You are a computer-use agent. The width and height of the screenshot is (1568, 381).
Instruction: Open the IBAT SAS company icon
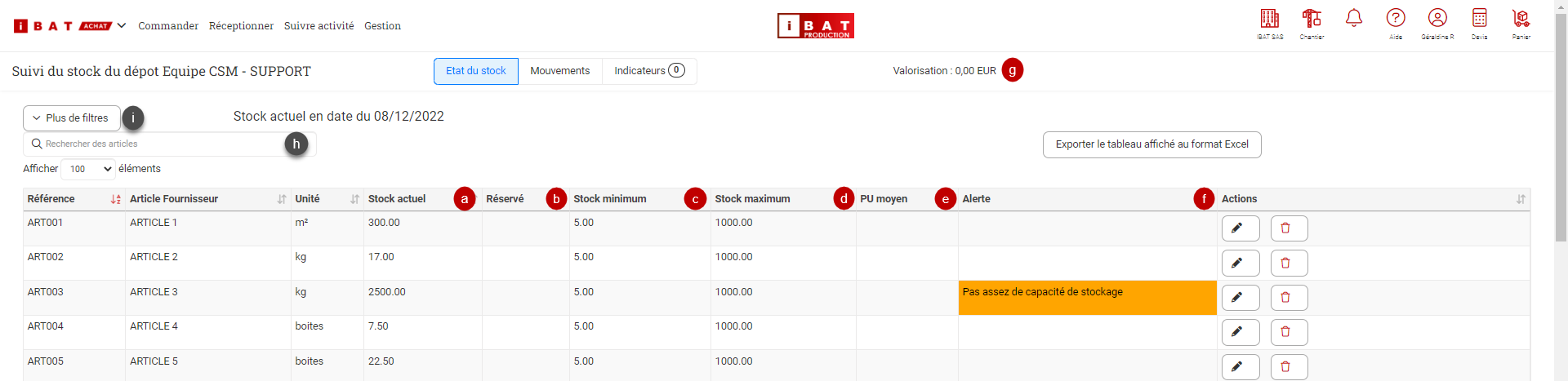pyautogui.click(x=1269, y=20)
